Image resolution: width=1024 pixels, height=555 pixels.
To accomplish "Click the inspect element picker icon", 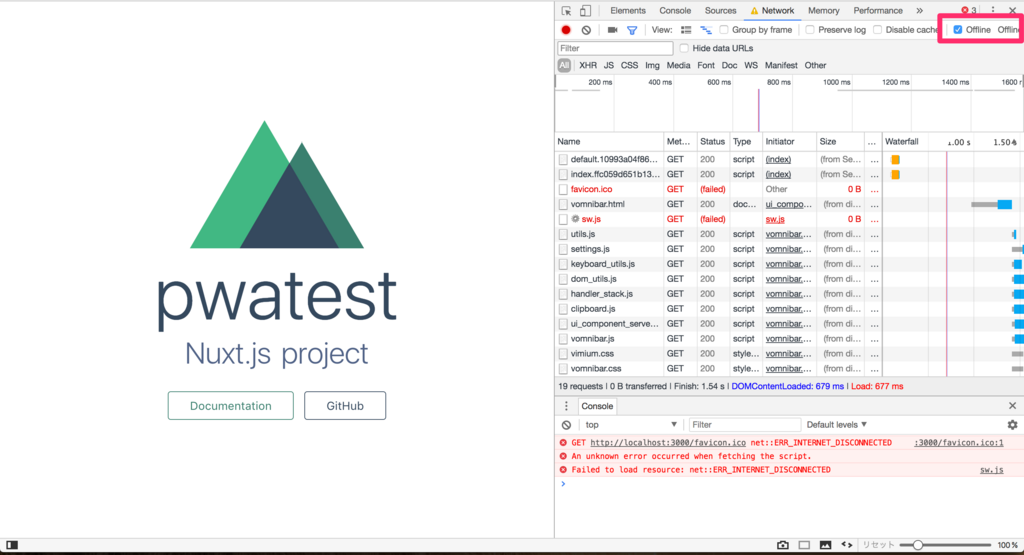I will pos(566,10).
